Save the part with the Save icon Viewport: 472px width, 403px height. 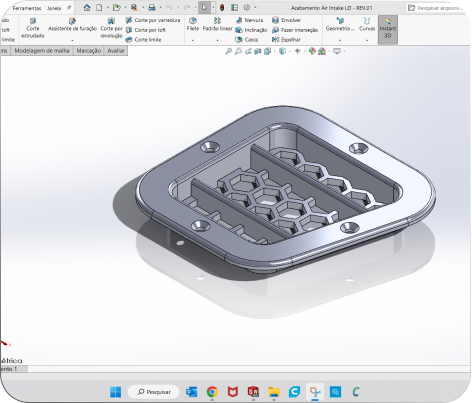pos(134,7)
